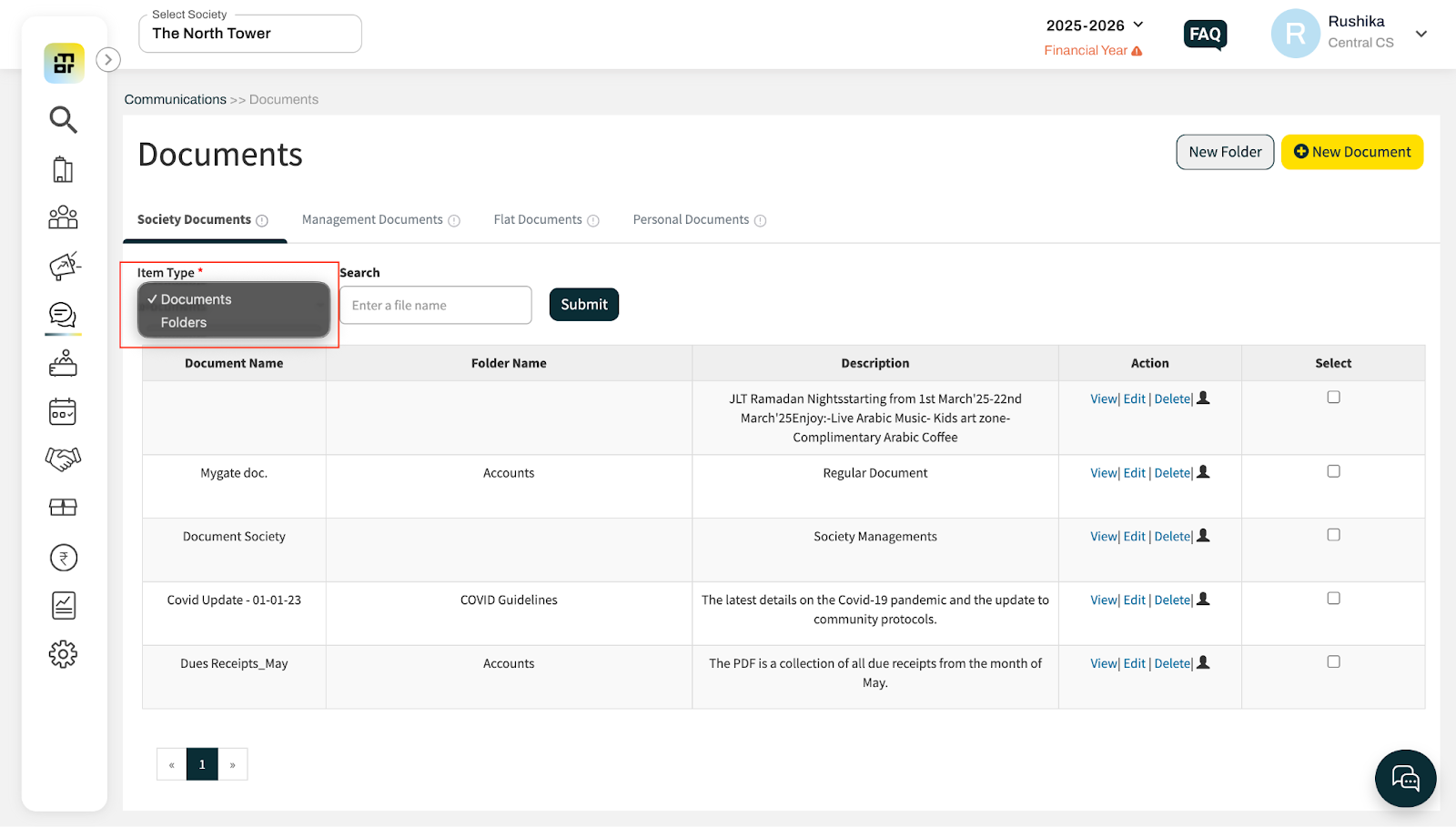Click info icon beside Society Documents

pos(262,221)
